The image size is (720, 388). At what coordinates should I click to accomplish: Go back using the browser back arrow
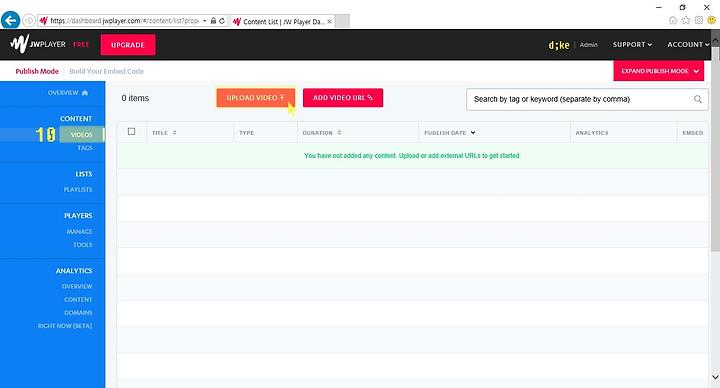click(x=10, y=20)
